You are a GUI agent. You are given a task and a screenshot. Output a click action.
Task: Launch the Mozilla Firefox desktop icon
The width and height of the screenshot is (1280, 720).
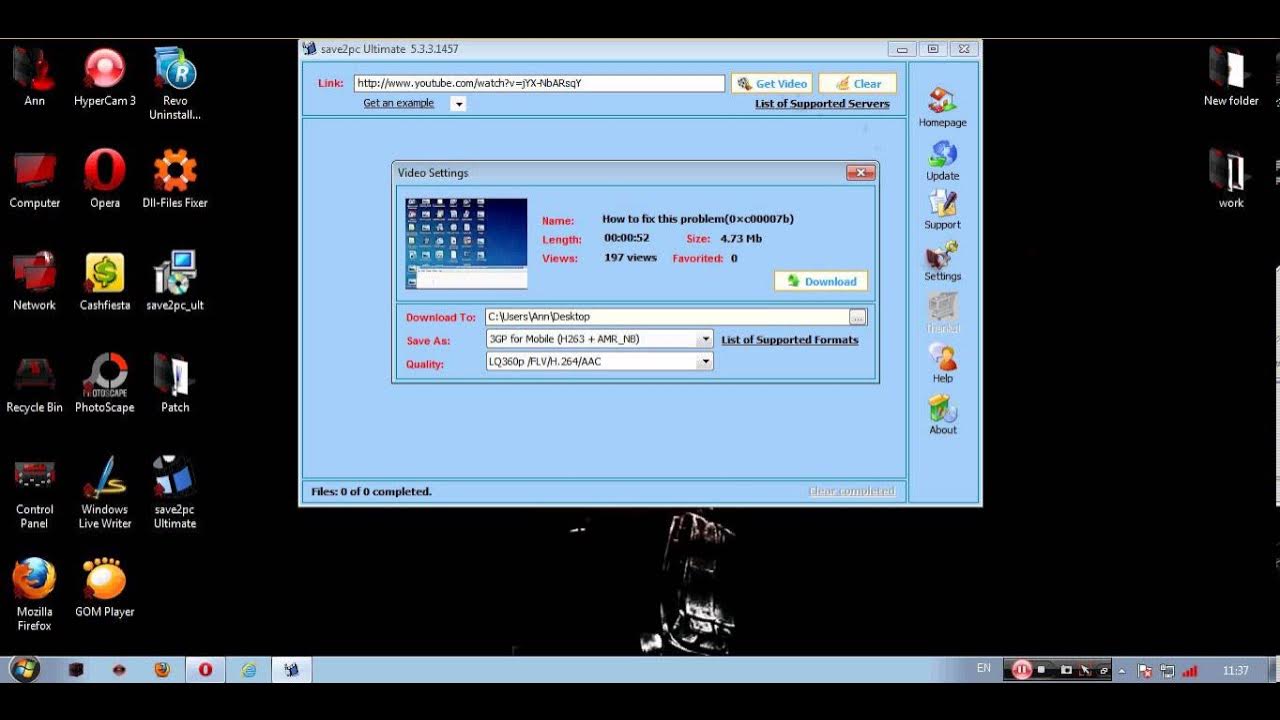click(x=34, y=594)
